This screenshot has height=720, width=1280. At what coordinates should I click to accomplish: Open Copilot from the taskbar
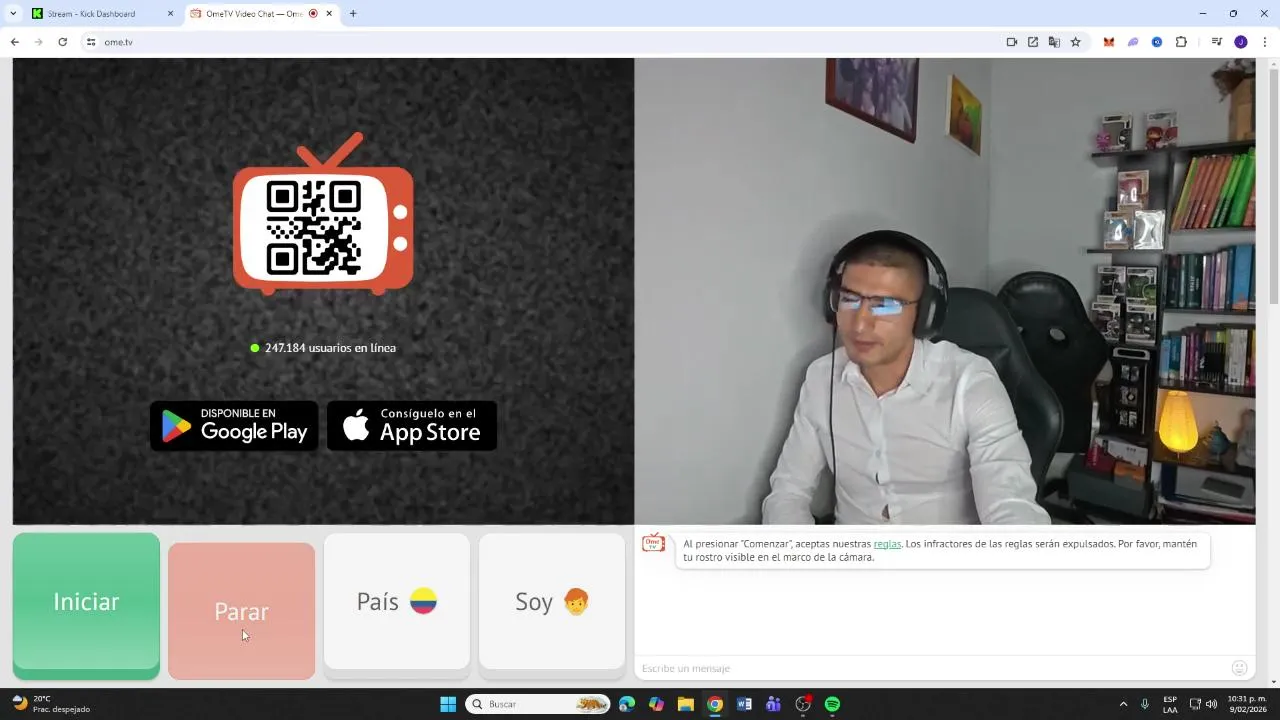point(656,704)
